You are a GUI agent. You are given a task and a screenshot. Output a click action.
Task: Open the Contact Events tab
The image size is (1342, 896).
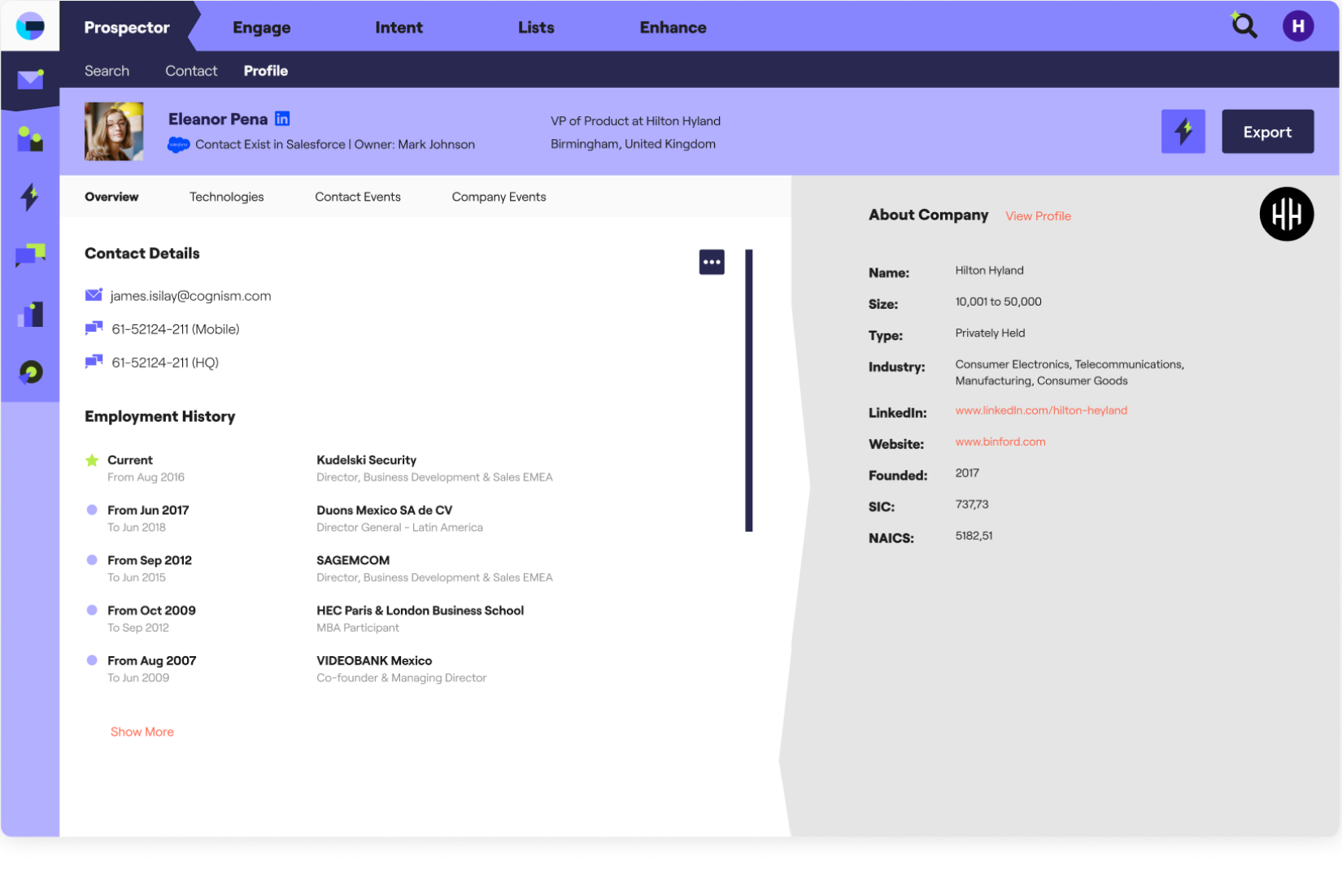358,197
